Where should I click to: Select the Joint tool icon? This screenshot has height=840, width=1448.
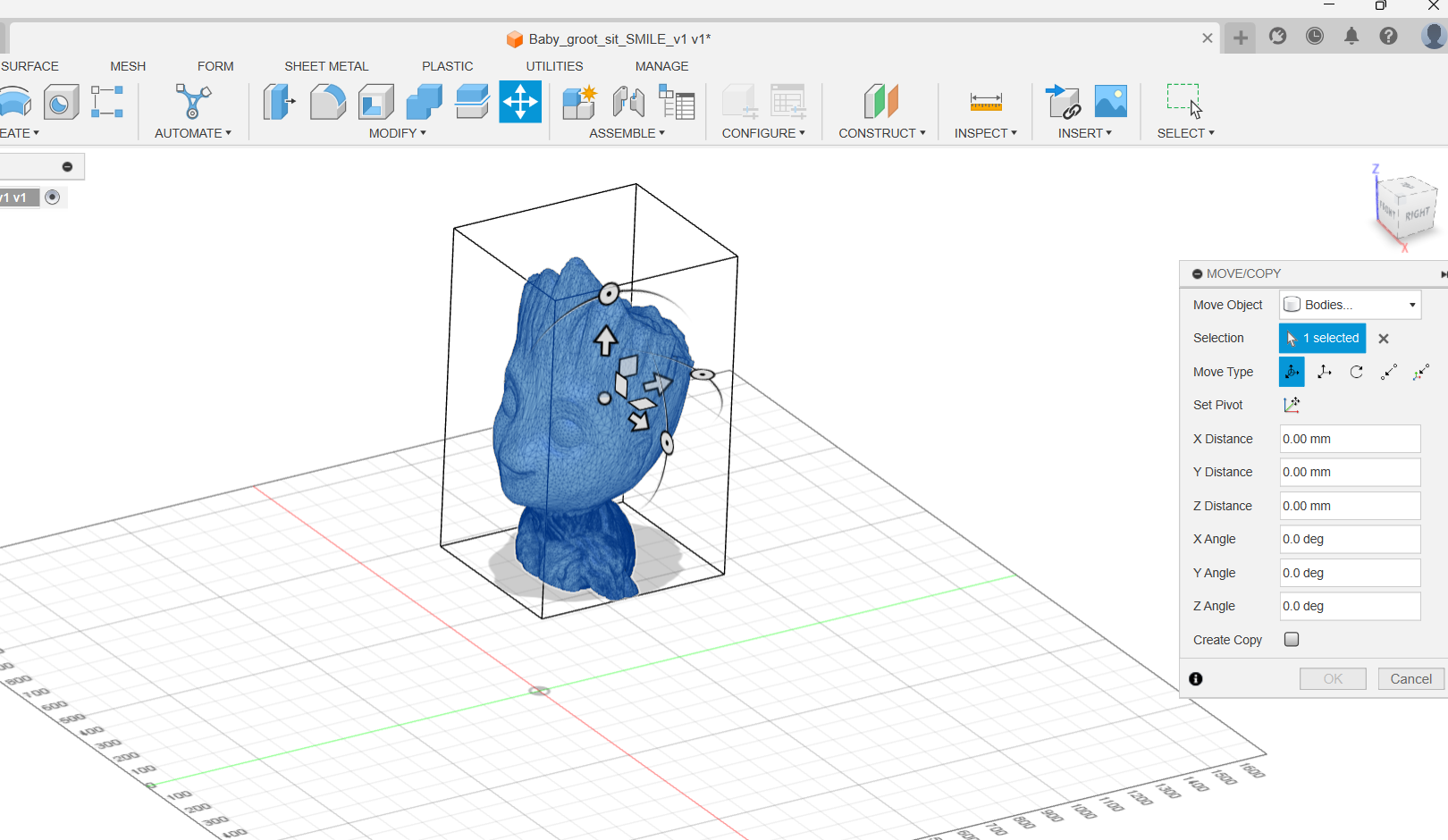(628, 102)
